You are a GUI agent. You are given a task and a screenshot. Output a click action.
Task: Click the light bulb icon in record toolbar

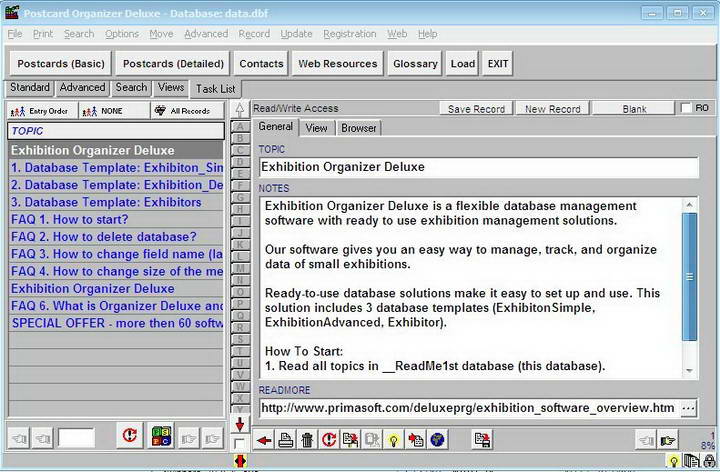[x=394, y=440]
